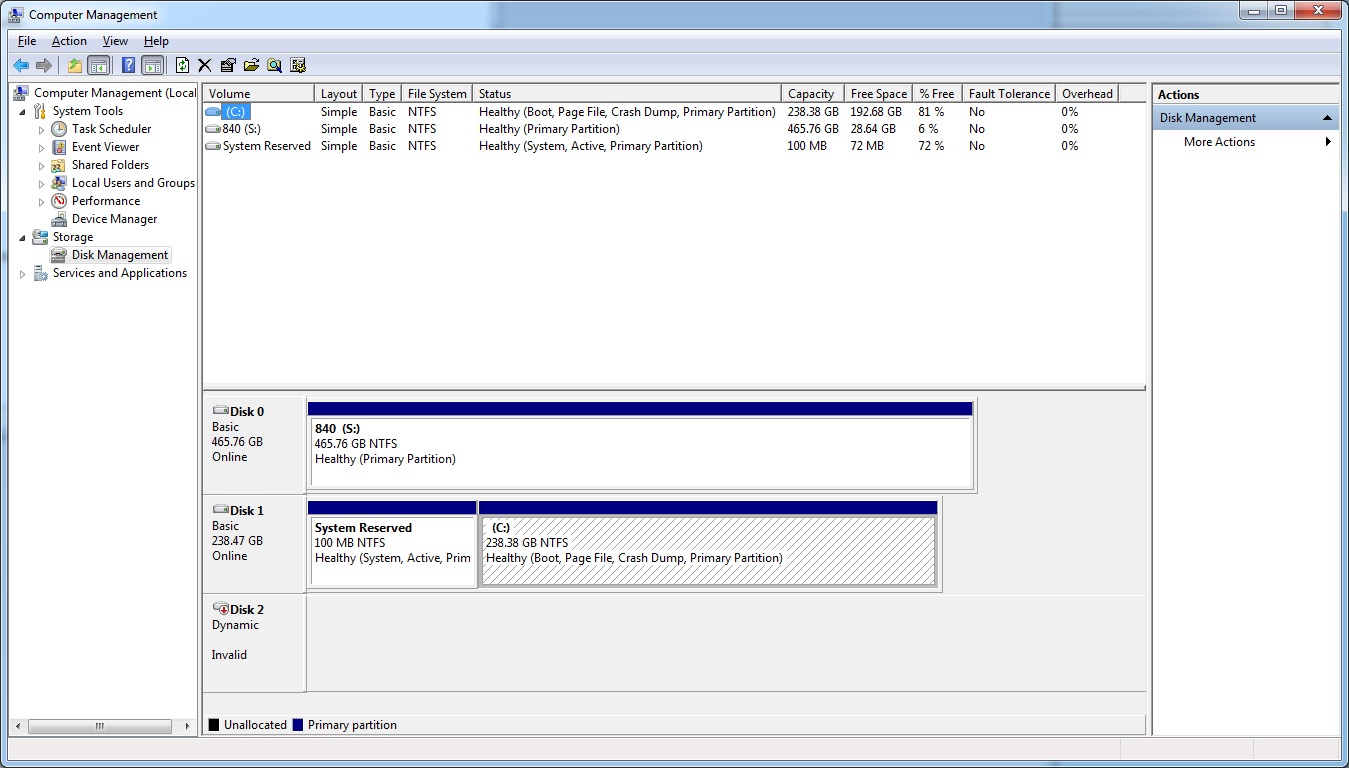This screenshot has width=1349, height=768.
Task: Click the 192.68 GB free space cell
Action: pos(876,112)
